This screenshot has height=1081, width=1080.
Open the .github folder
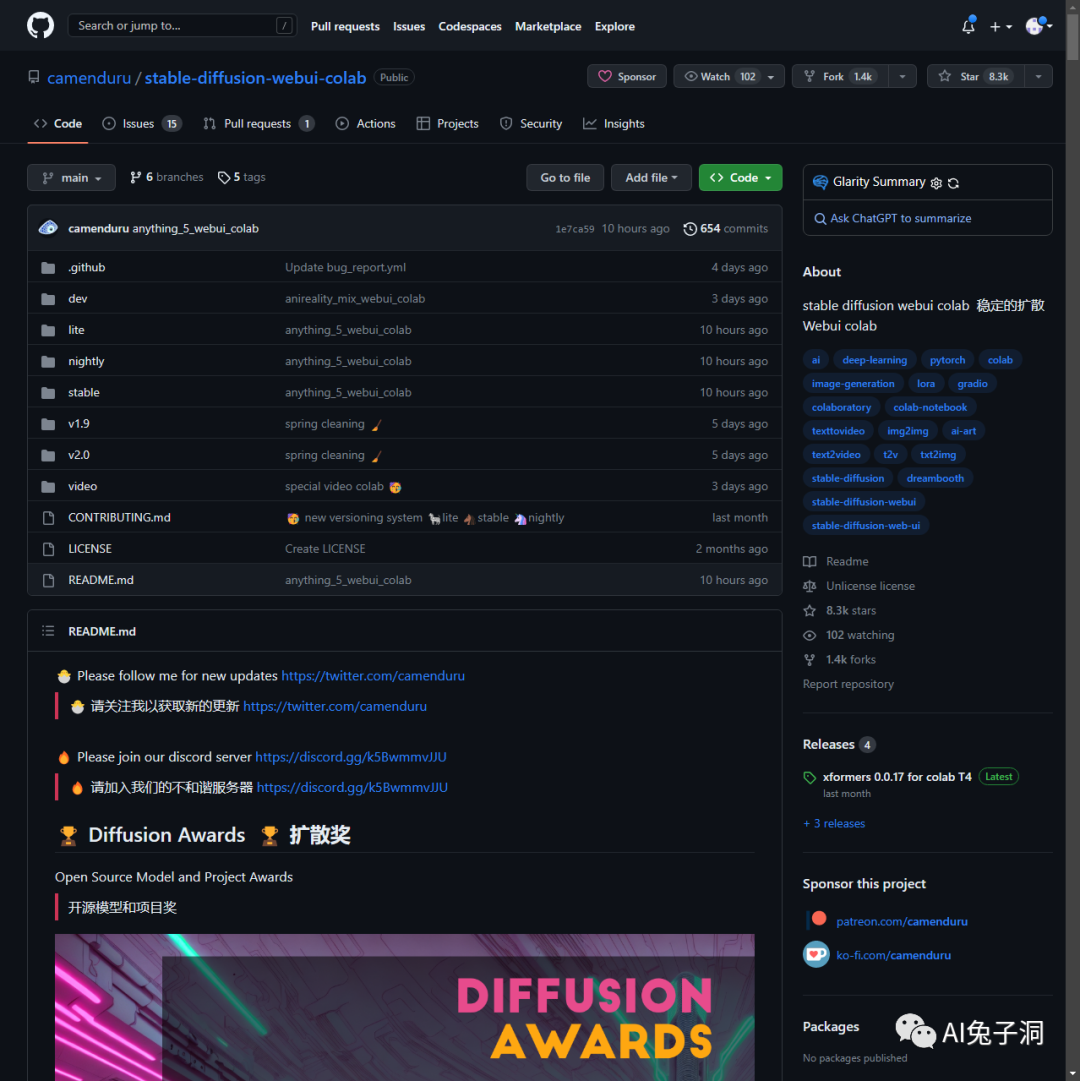pos(87,267)
